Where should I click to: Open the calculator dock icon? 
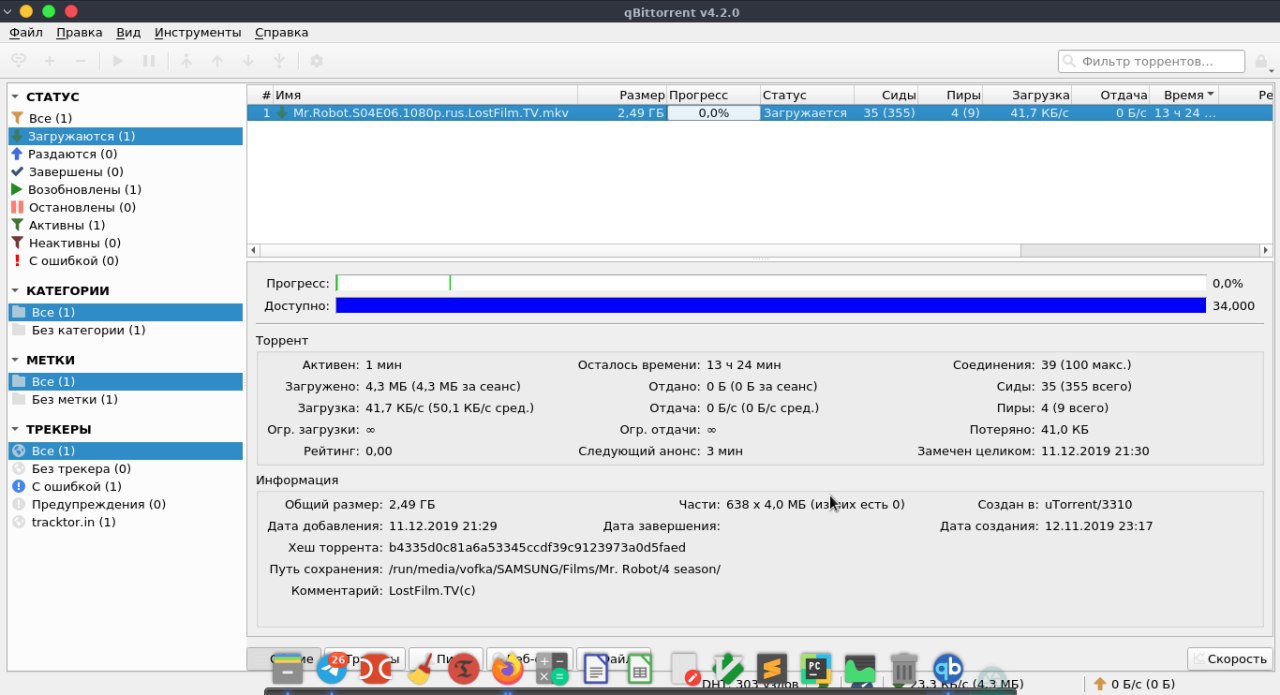point(552,668)
